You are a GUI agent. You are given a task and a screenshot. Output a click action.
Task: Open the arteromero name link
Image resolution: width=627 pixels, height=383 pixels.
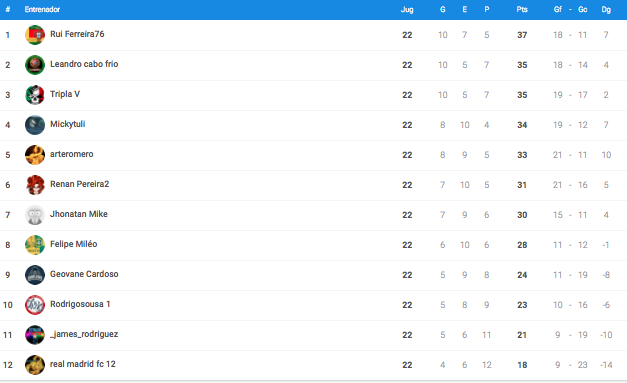tap(72, 154)
